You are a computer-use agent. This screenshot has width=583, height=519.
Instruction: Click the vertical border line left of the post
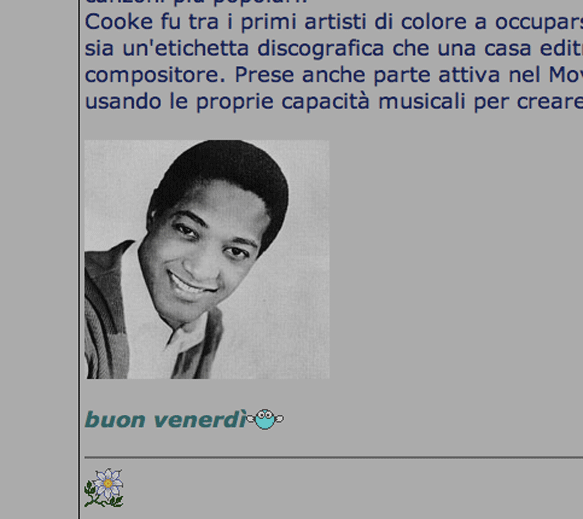79,260
